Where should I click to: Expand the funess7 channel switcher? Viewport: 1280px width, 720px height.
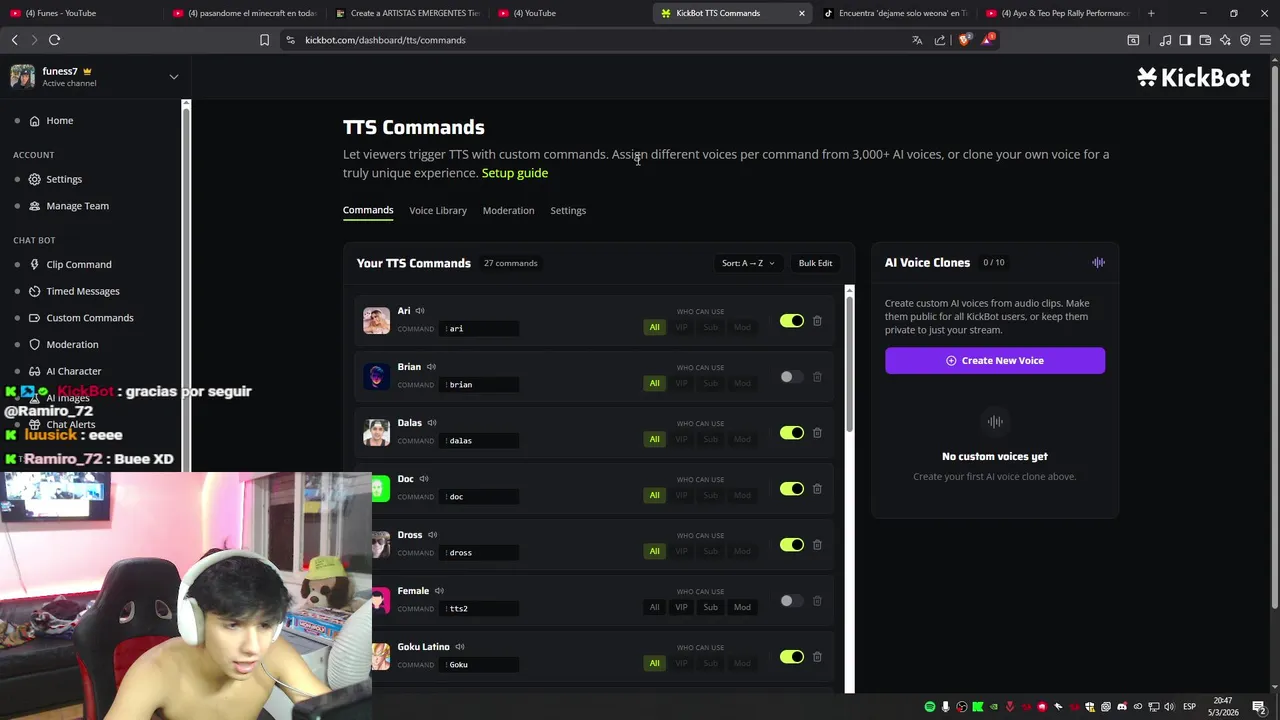174,77
